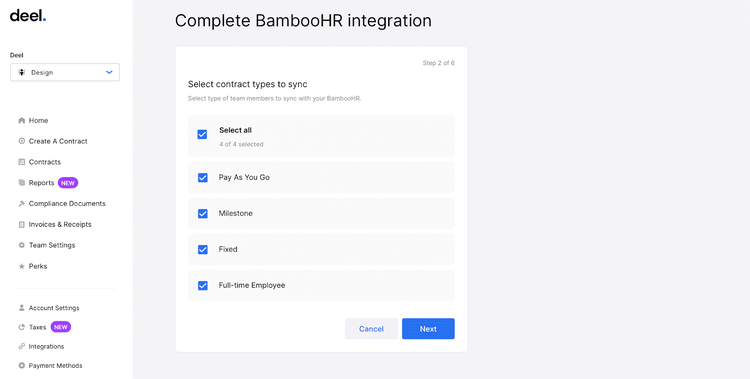Click the Full-time Employee label

tap(252, 285)
